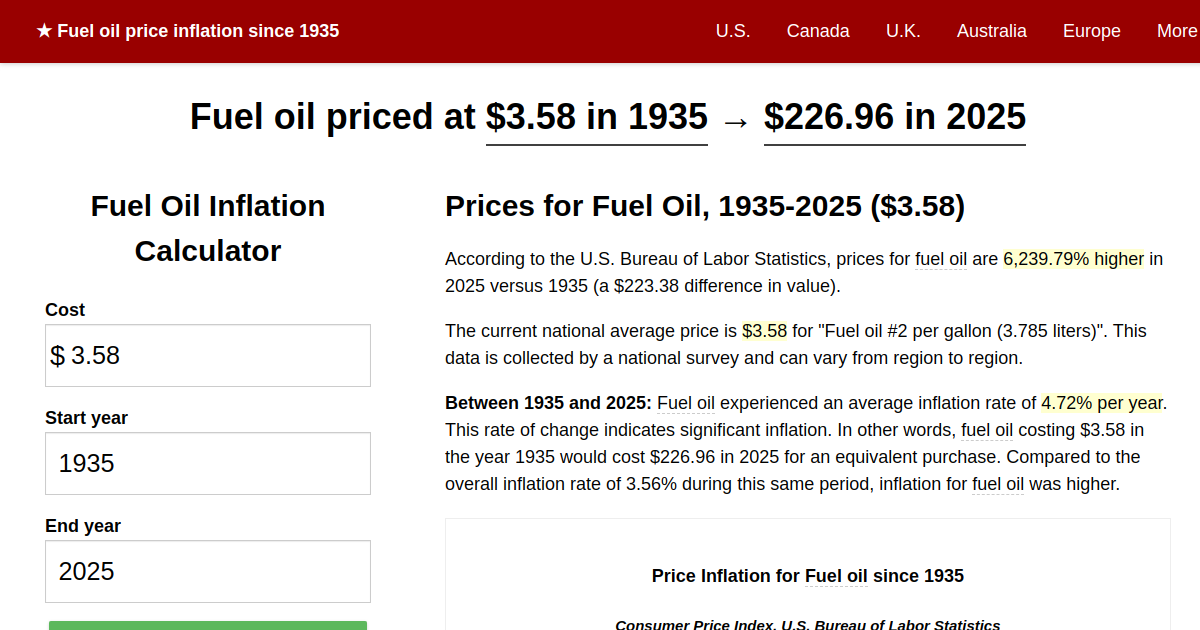1200x630 pixels.
Task: Click the highlighted $3.58 national average price
Action: click(x=765, y=330)
